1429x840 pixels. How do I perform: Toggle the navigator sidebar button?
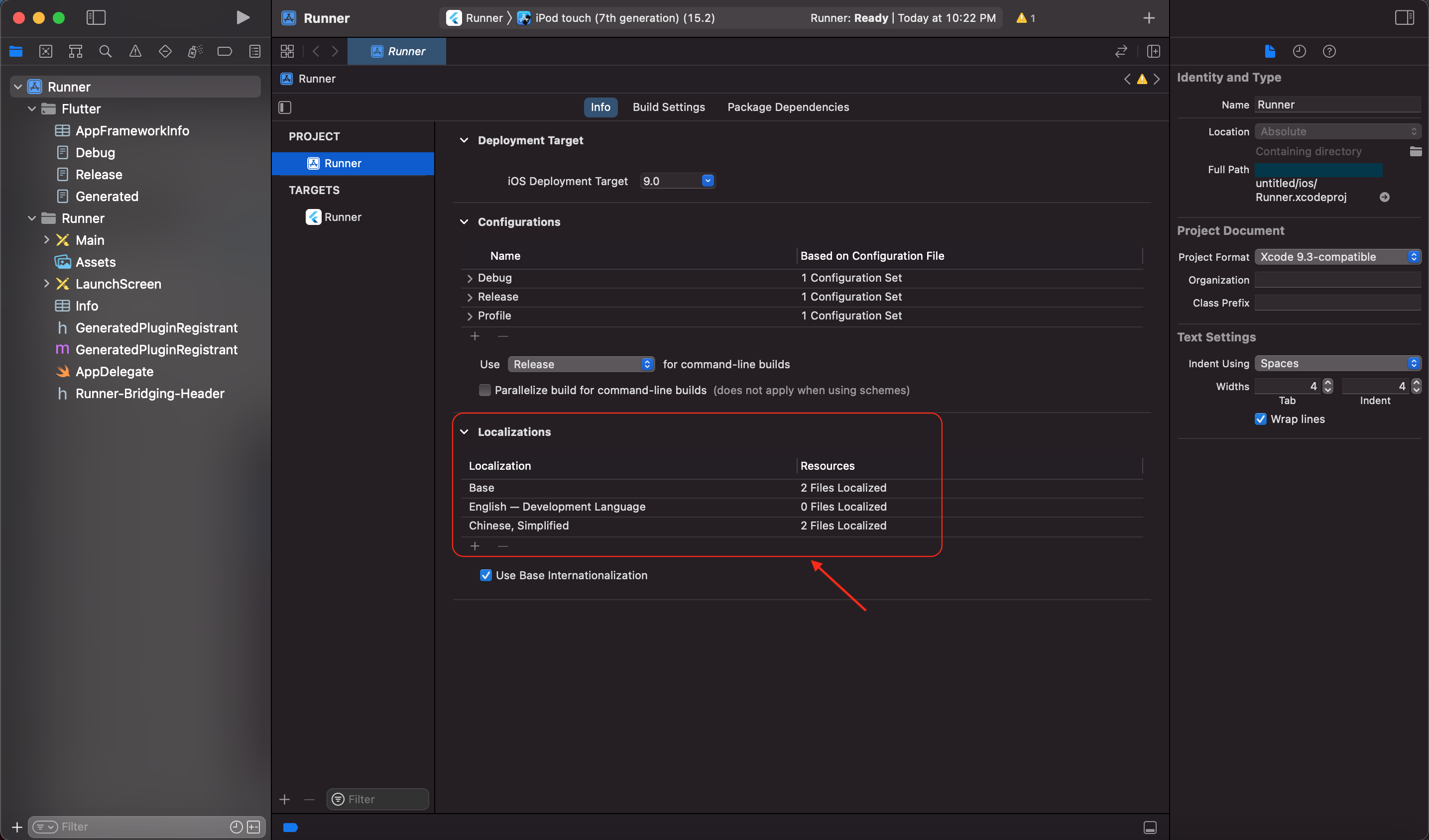(96, 17)
